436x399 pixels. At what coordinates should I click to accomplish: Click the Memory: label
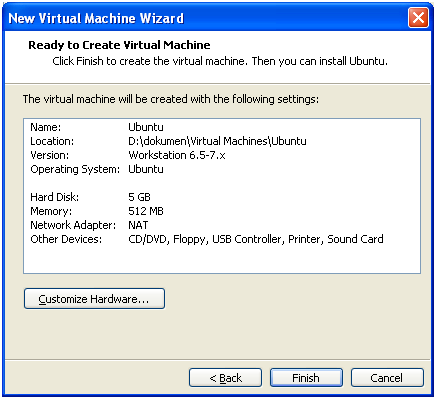pos(51,211)
